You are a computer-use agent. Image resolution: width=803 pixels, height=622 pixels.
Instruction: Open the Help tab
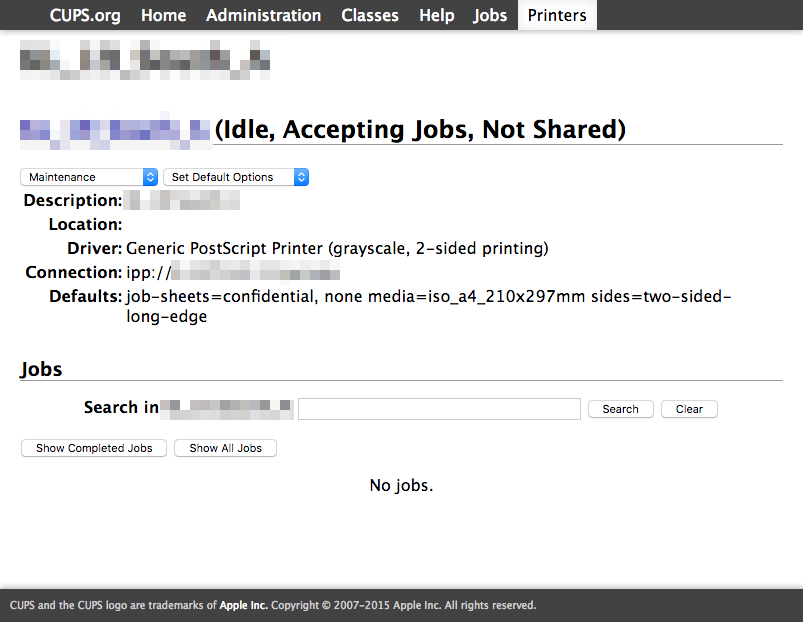click(x=436, y=15)
